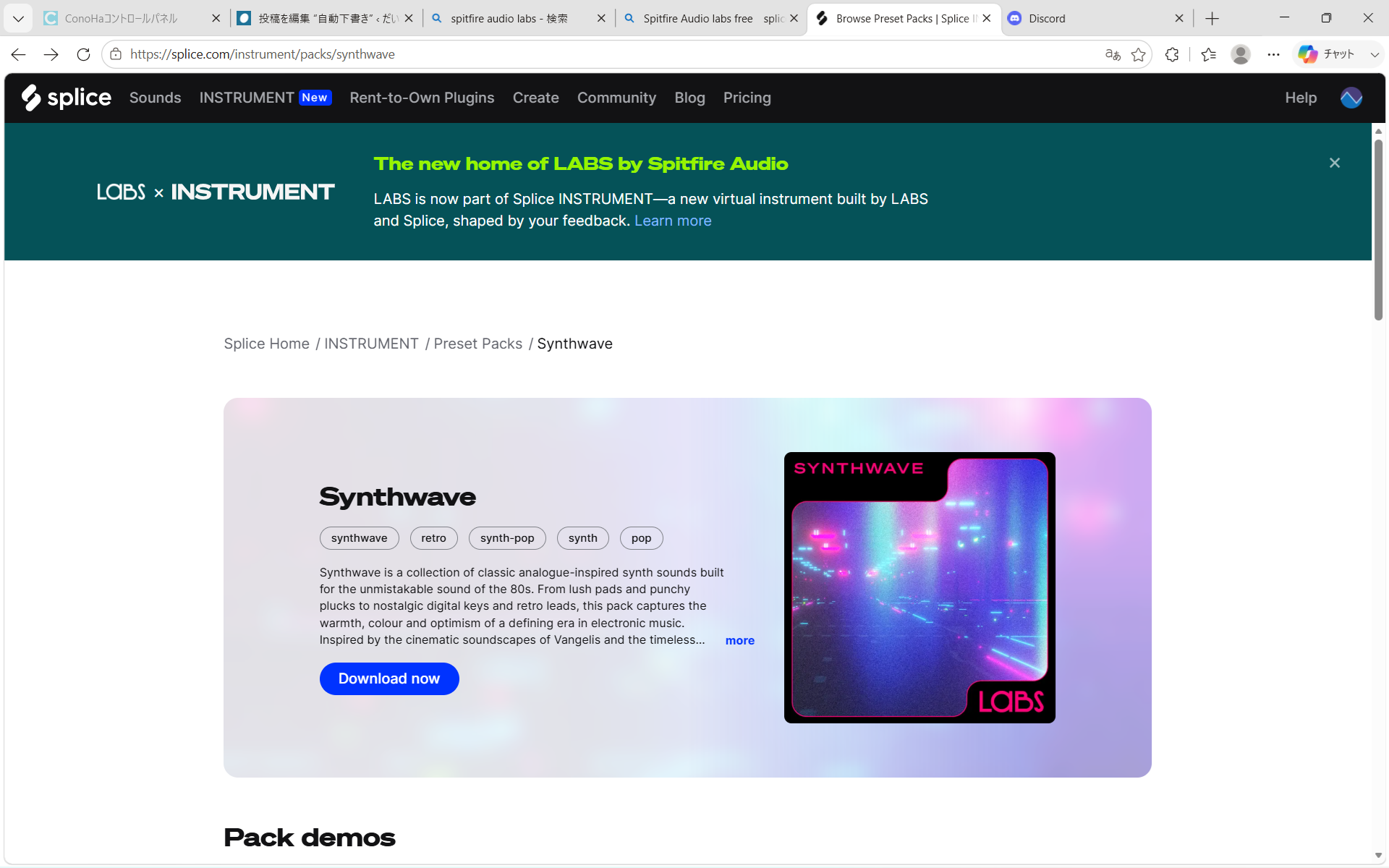Expand description with more link

[739, 641]
